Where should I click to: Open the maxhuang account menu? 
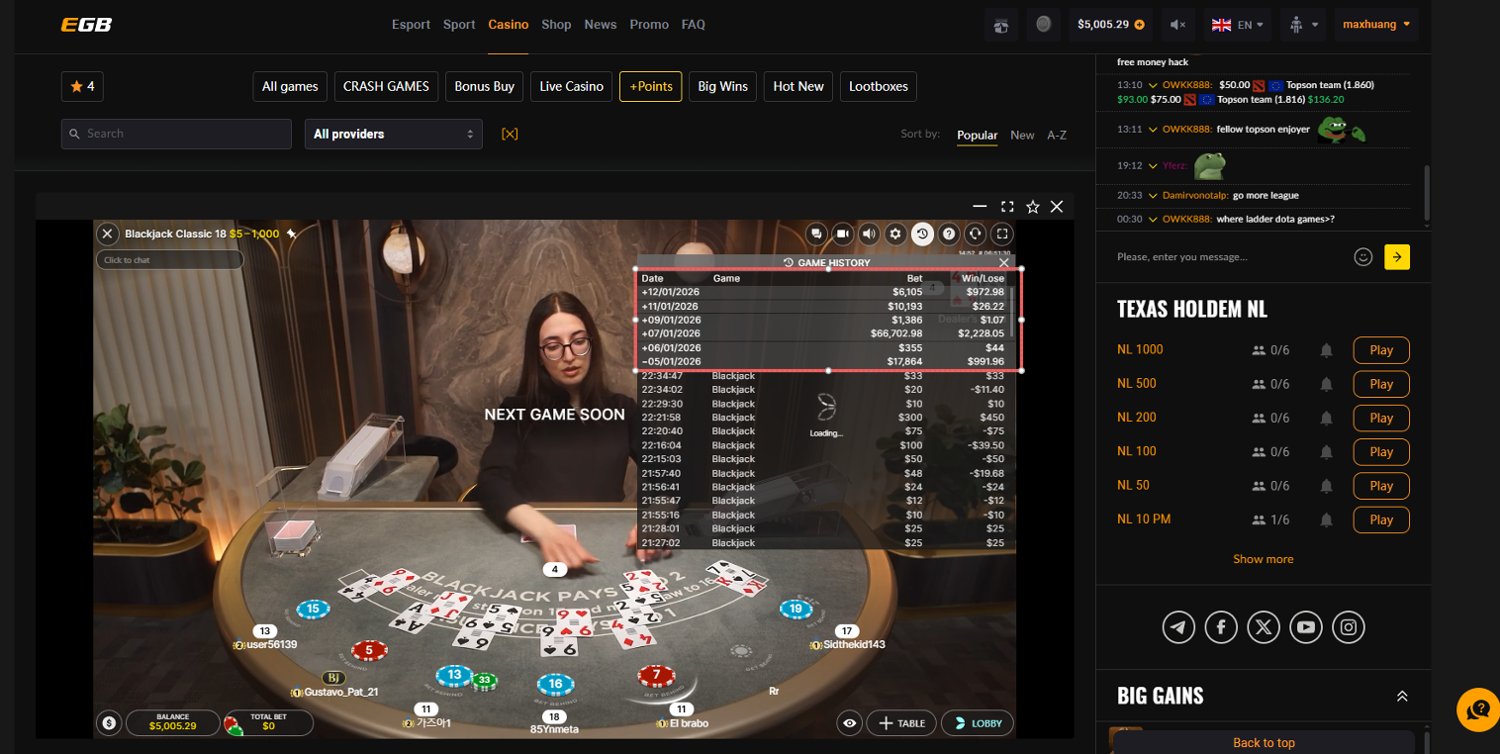pyautogui.click(x=1376, y=24)
